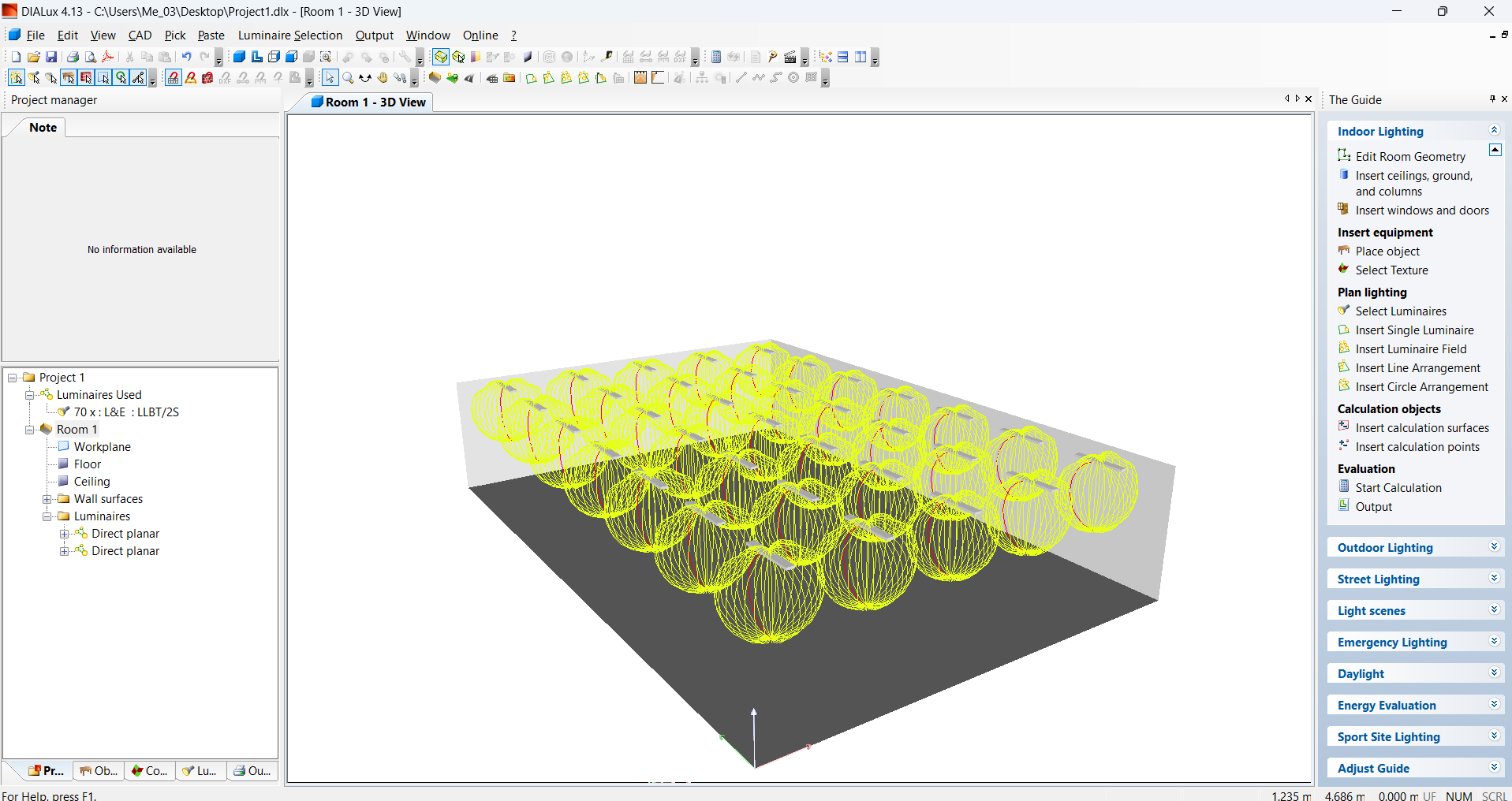Screen dimensions: 1512x801
Task: Click the new exterior scene toolbar icon
Action: point(452,77)
